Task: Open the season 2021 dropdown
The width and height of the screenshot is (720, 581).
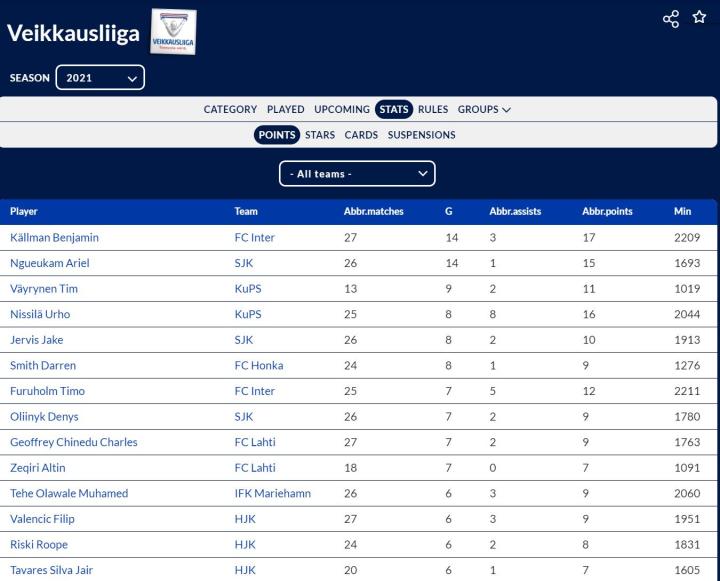Action: coord(100,78)
